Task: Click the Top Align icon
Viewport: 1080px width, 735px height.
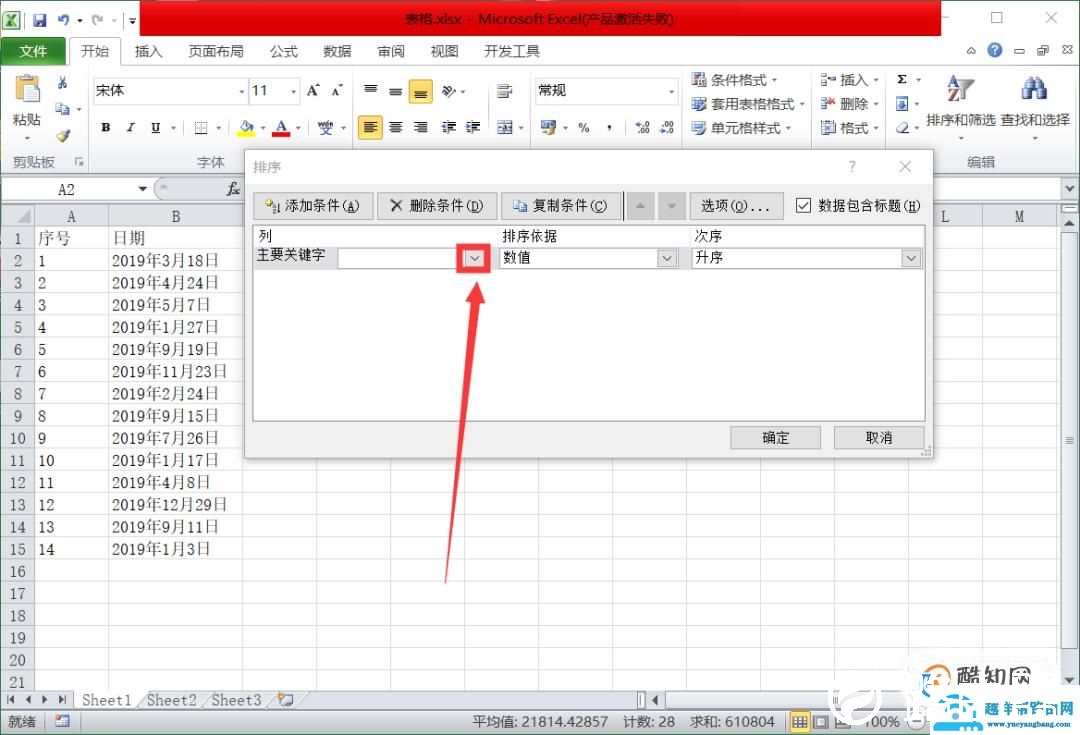Action: tap(371, 90)
